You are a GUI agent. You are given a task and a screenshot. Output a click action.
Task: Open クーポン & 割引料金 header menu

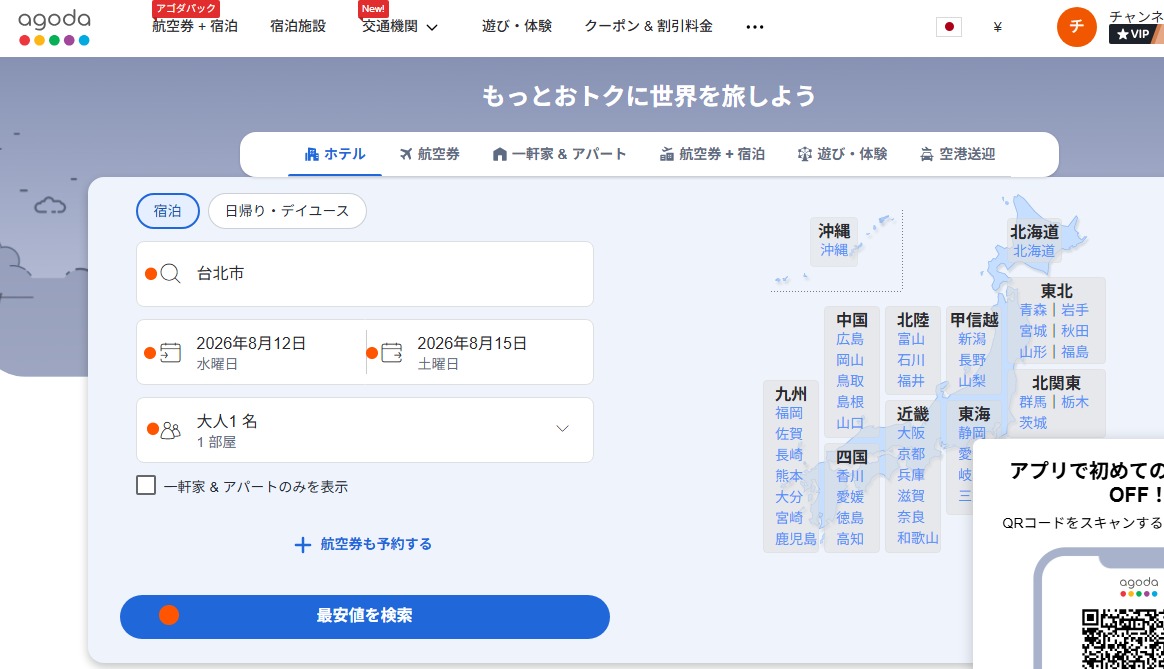point(648,26)
